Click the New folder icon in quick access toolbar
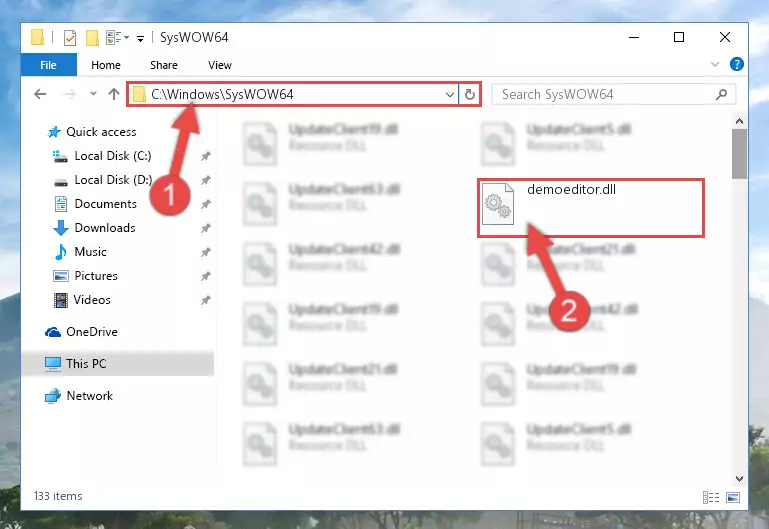This screenshot has width=769, height=529. click(92, 38)
